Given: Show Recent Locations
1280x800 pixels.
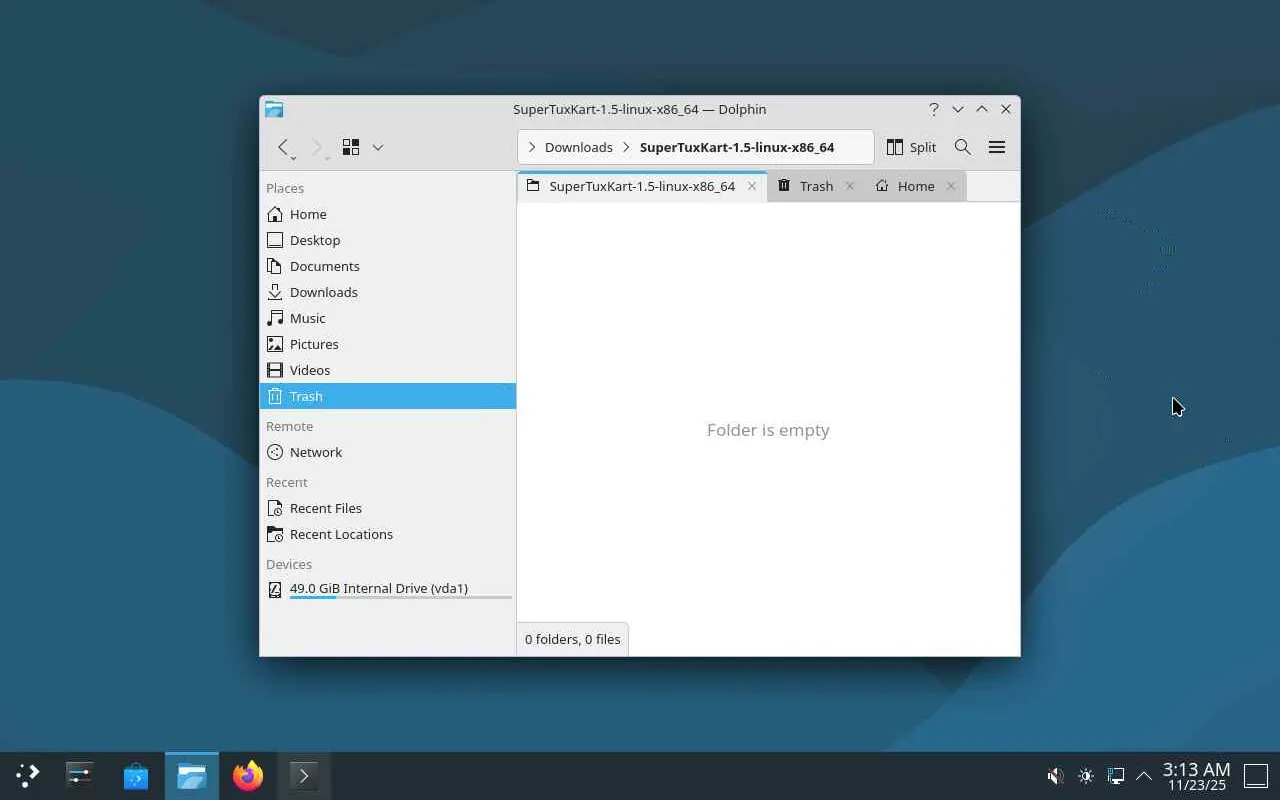Looking at the screenshot, I should pyautogui.click(x=388, y=534).
